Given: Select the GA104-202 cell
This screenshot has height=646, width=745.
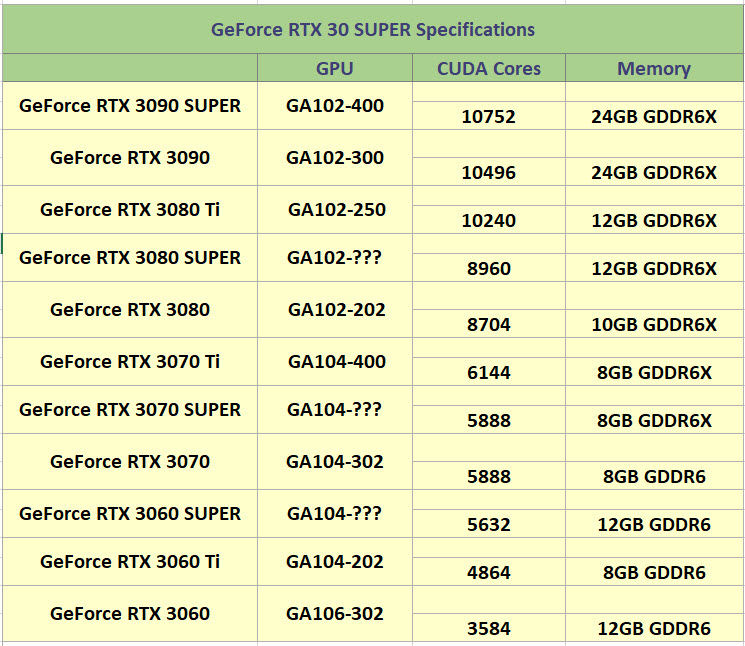Looking at the screenshot, I should pyautogui.click(x=334, y=561).
